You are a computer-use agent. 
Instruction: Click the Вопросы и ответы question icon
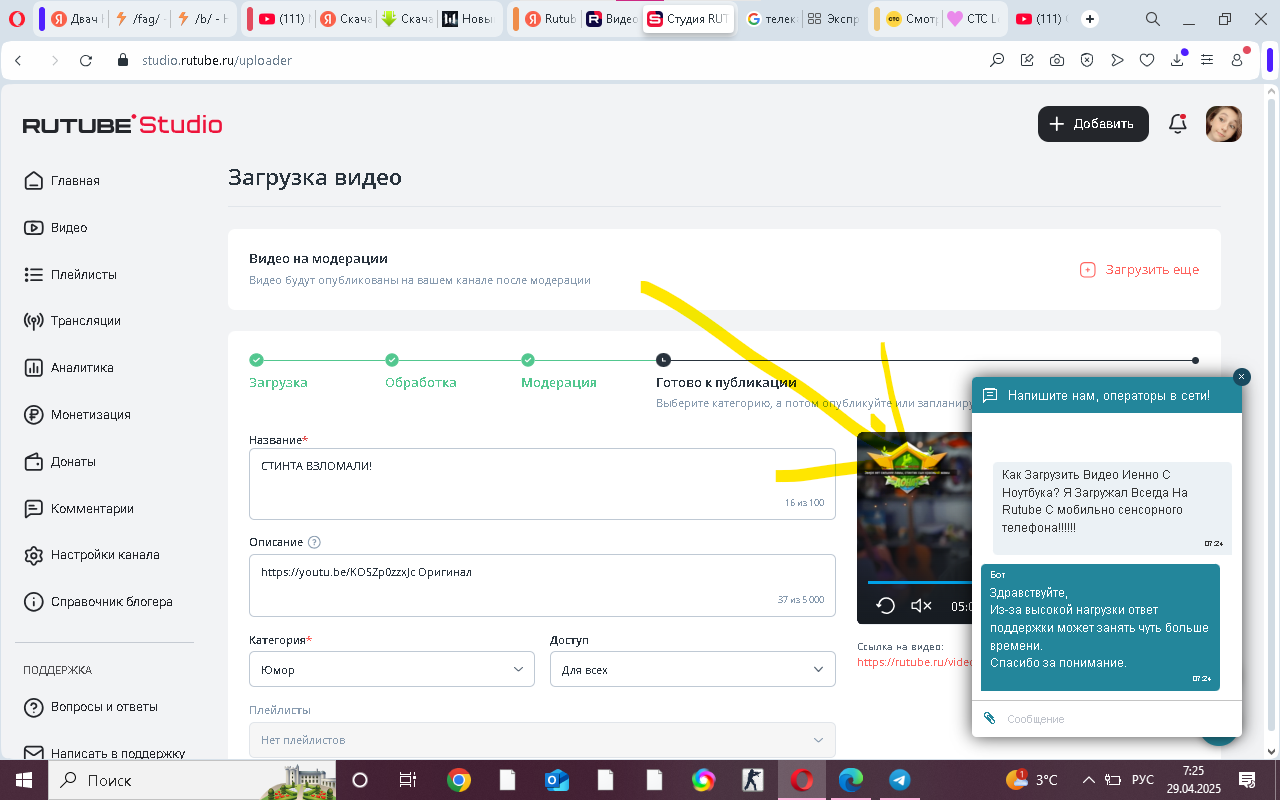tap(33, 707)
